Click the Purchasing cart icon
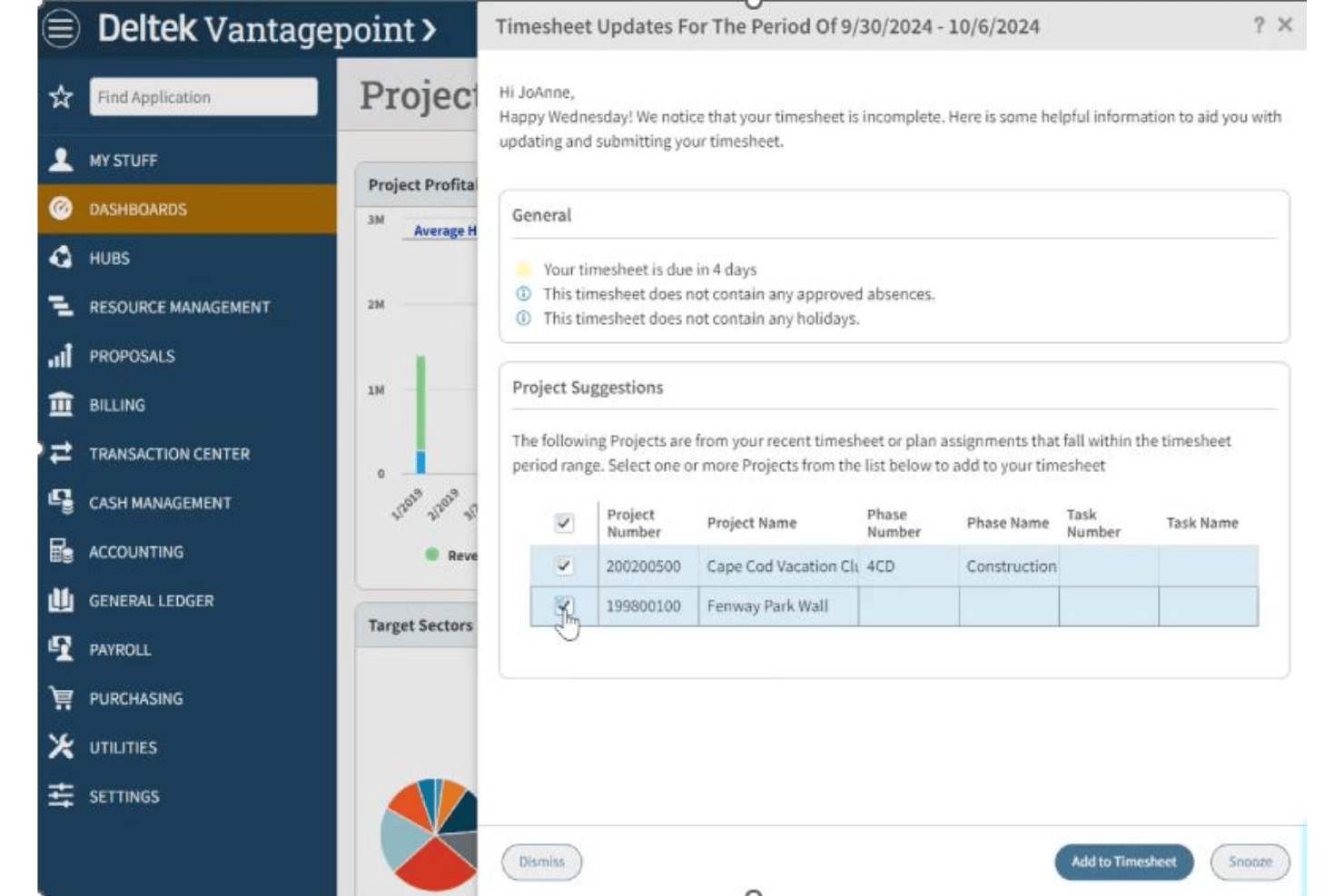The height and width of the screenshot is (896, 1344). point(61,698)
